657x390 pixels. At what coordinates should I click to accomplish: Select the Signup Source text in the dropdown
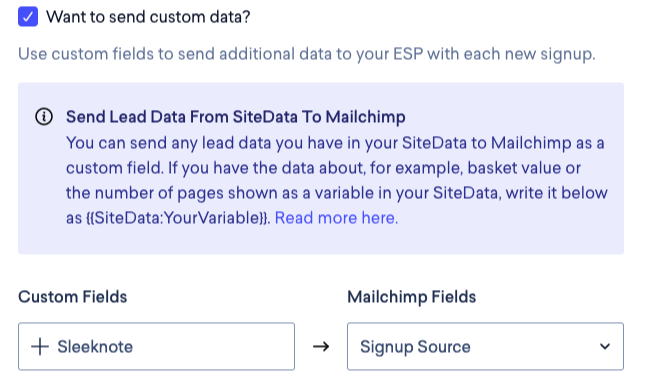click(x=415, y=347)
